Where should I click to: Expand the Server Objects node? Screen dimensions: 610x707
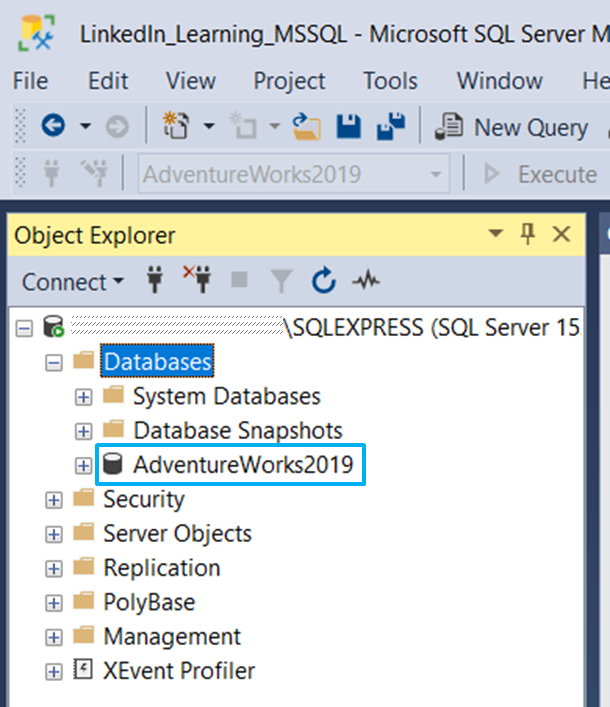pyautogui.click(x=54, y=535)
